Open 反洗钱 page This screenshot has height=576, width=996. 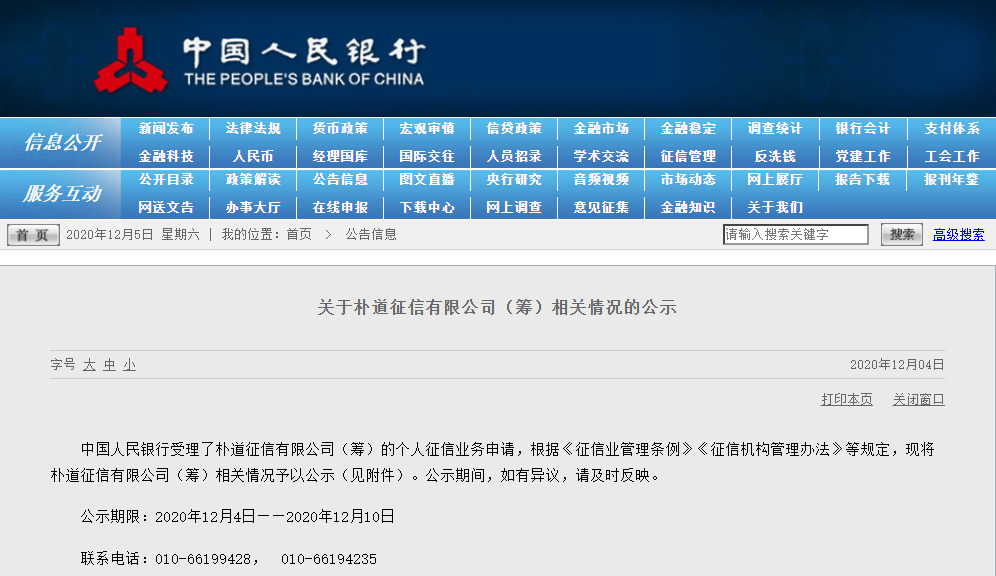(775, 156)
